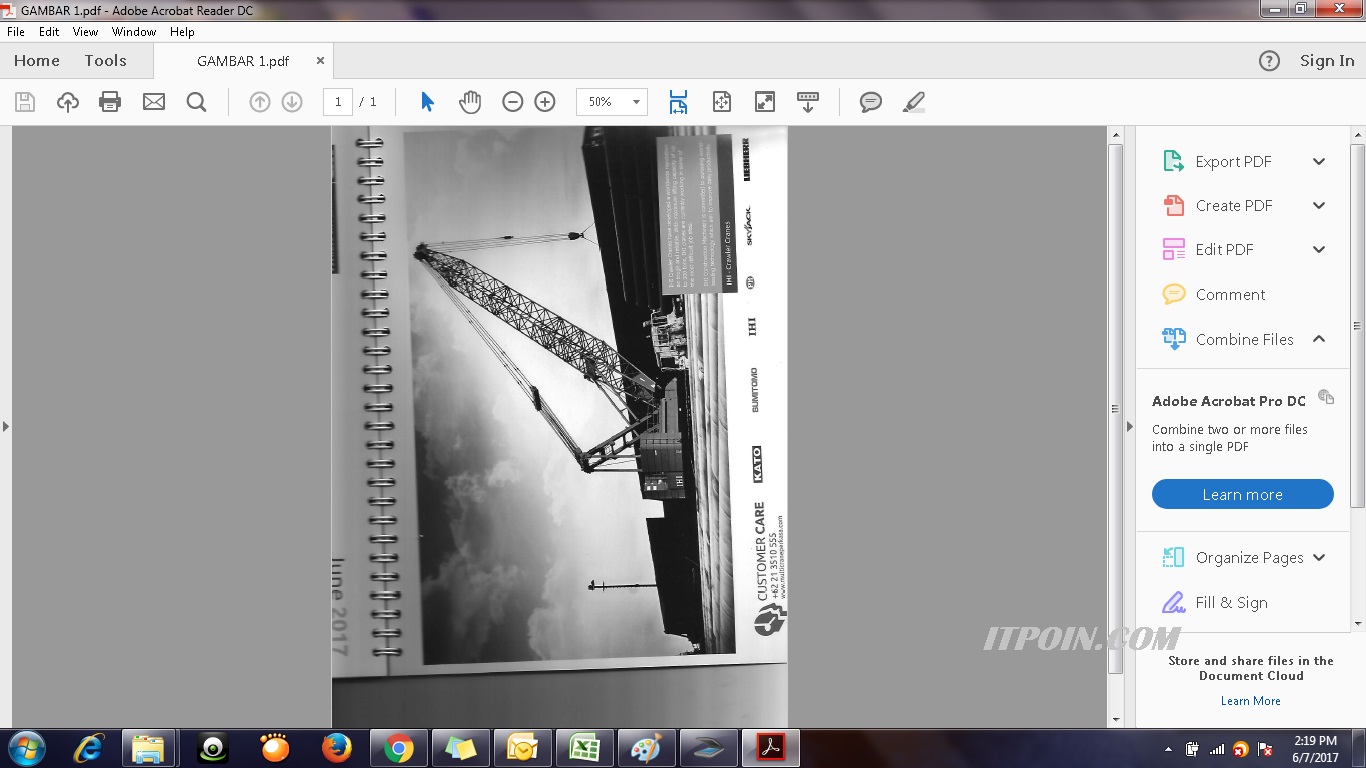
Task: Launch Internet Explorer from taskbar
Action: tap(90, 748)
